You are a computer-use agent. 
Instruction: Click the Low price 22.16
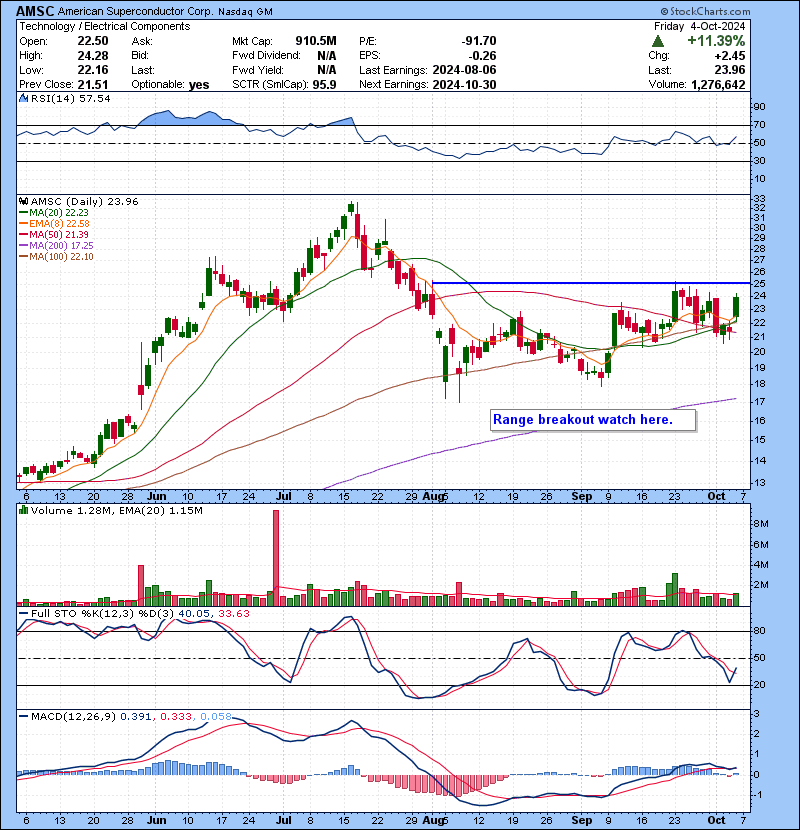pos(93,70)
